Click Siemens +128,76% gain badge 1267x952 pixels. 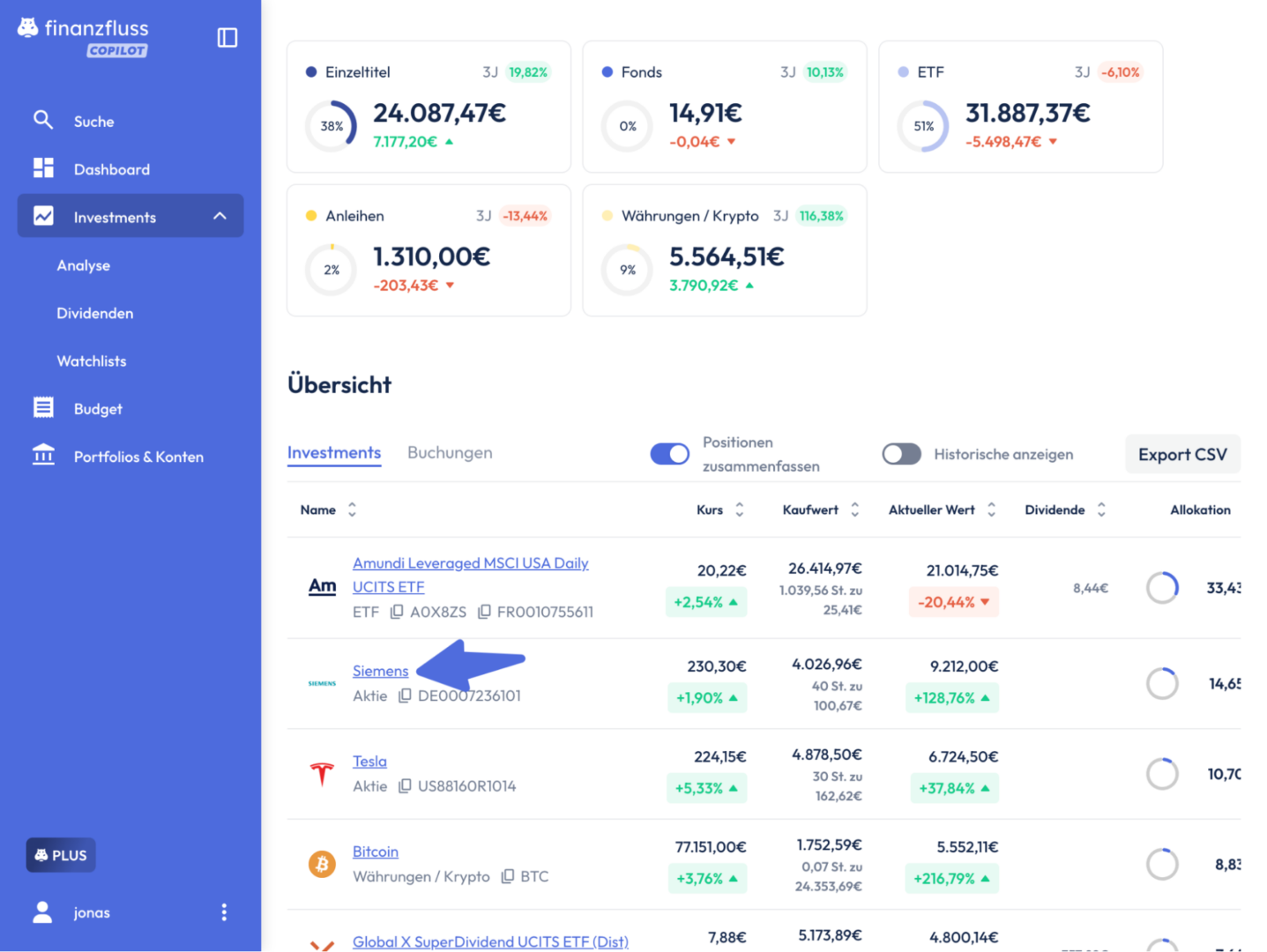tap(952, 697)
